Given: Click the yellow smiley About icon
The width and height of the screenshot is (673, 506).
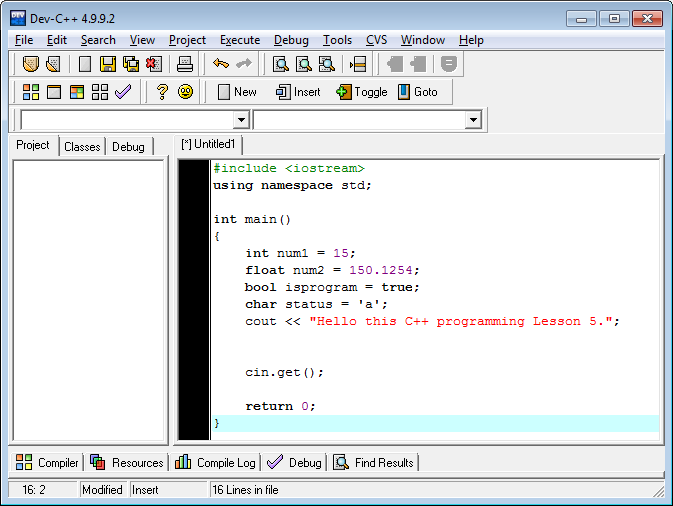Looking at the screenshot, I should pos(185,91).
